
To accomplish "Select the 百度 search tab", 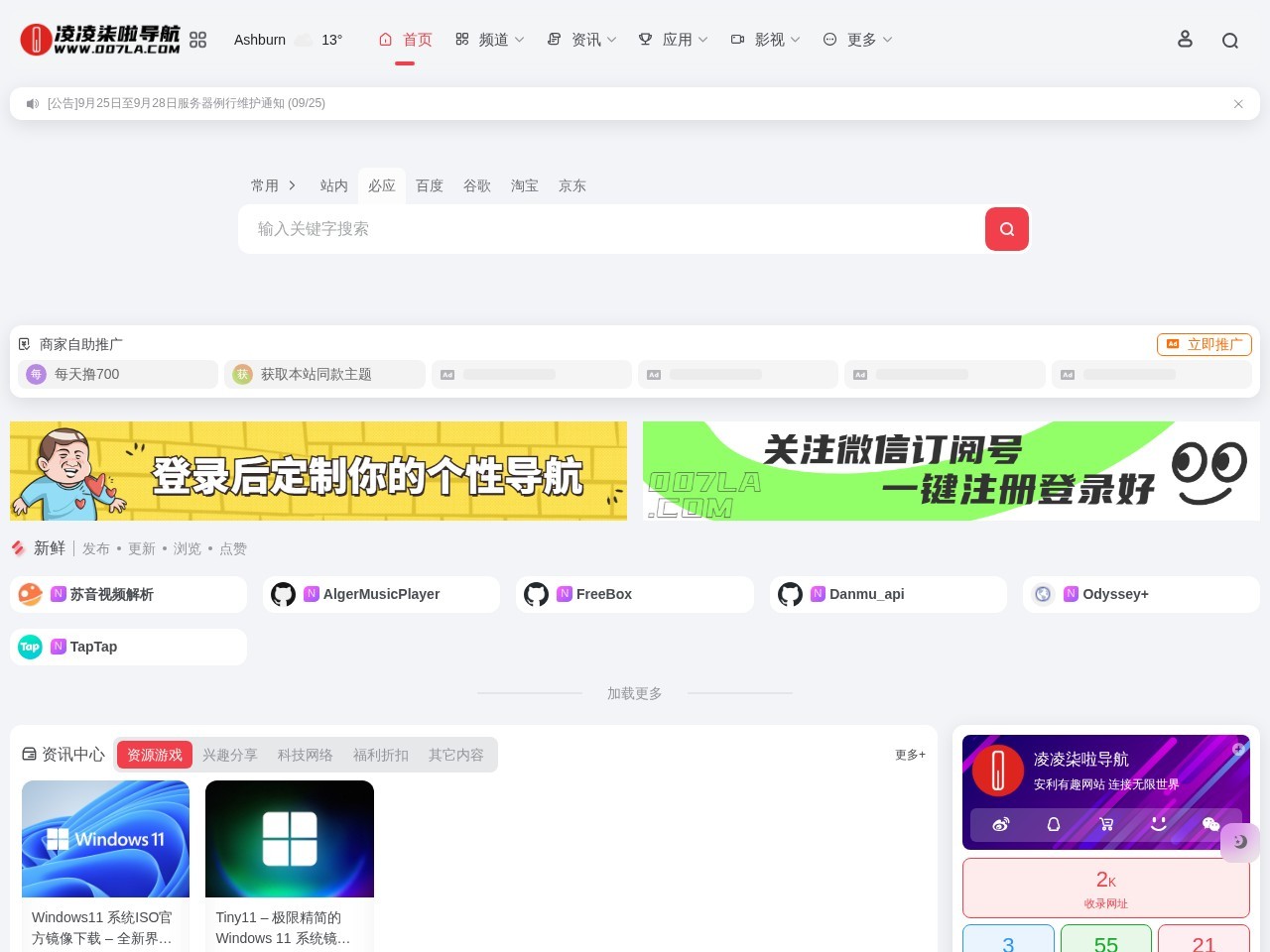I will pyautogui.click(x=430, y=185).
